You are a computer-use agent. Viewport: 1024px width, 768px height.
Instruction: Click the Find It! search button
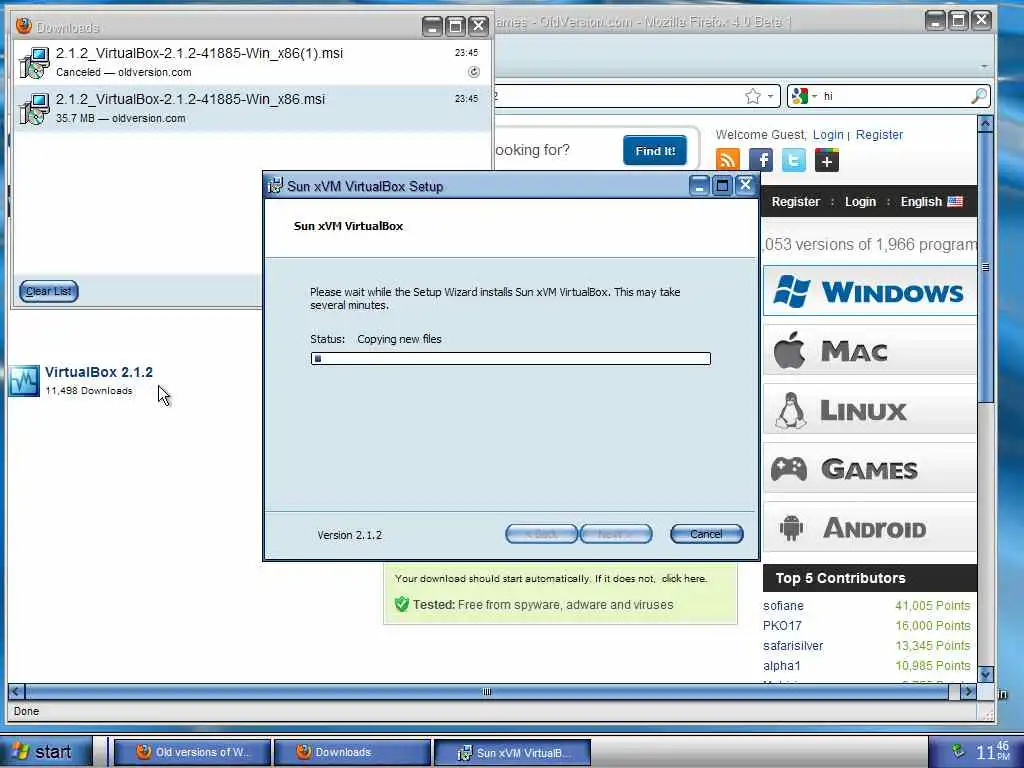tap(655, 151)
